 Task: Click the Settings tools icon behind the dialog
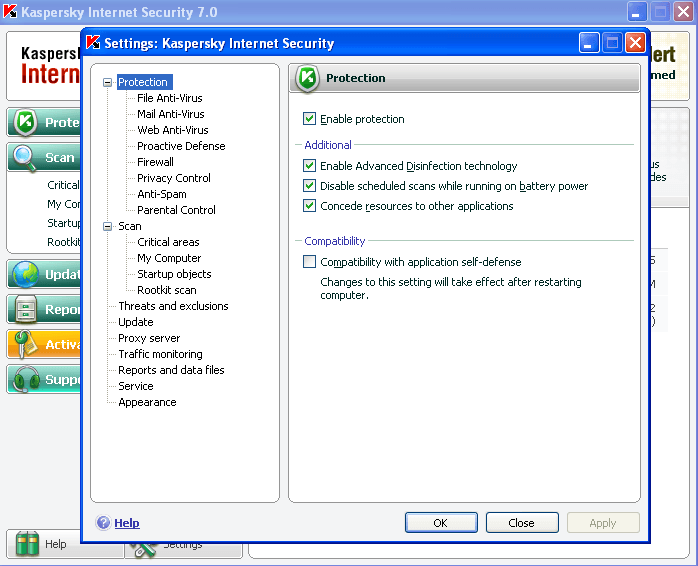click(x=143, y=550)
